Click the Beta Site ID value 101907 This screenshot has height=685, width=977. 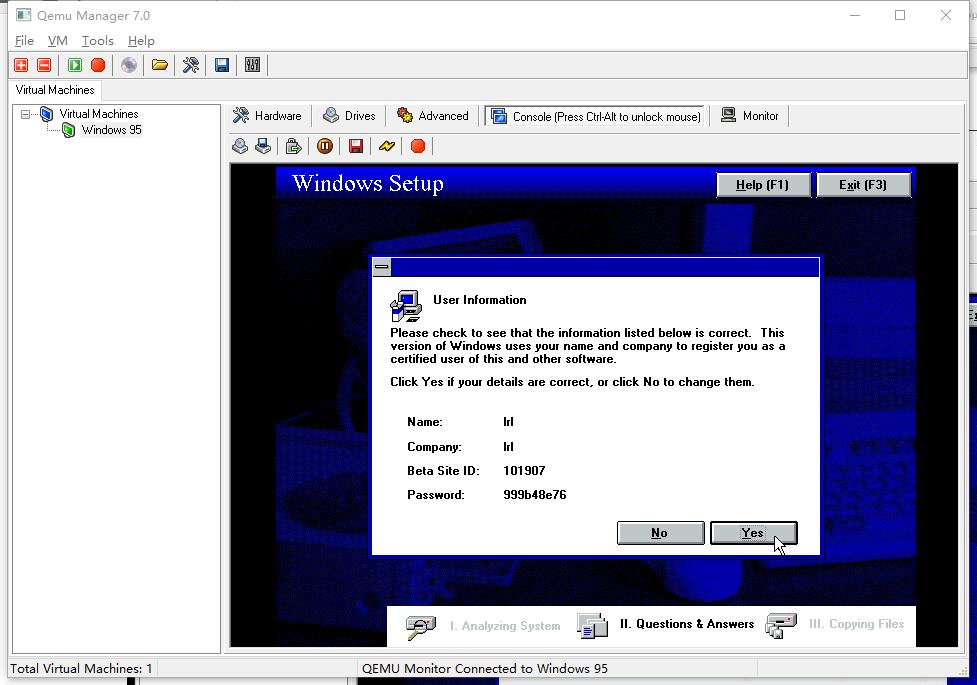(524, 471)
